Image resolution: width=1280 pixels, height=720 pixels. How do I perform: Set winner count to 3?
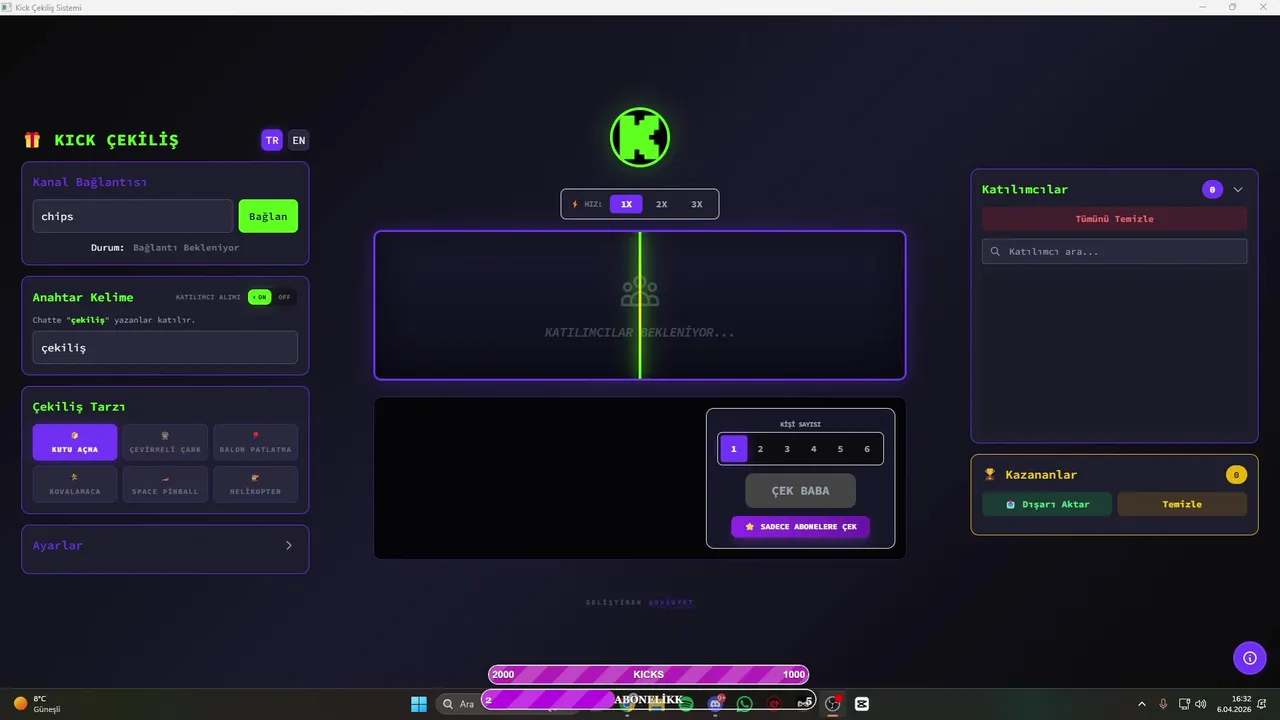coord(787,449)
